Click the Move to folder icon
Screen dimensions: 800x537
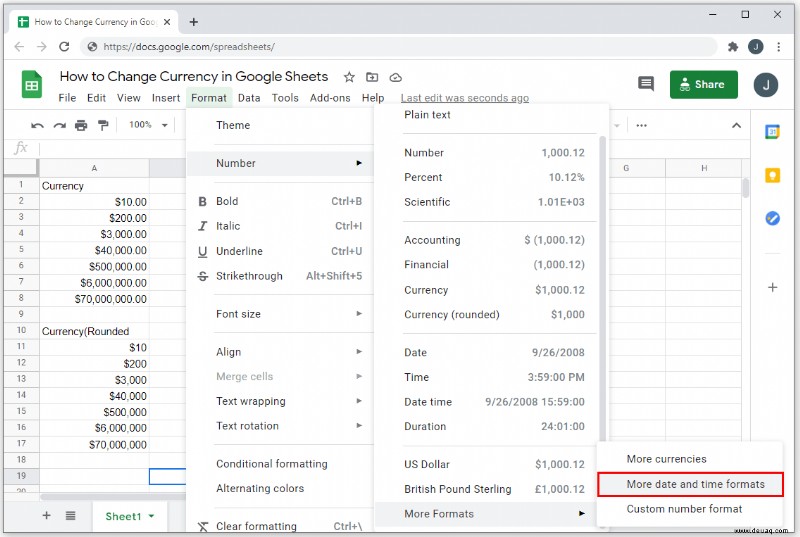pyautogui.click(x=372, y=78)
